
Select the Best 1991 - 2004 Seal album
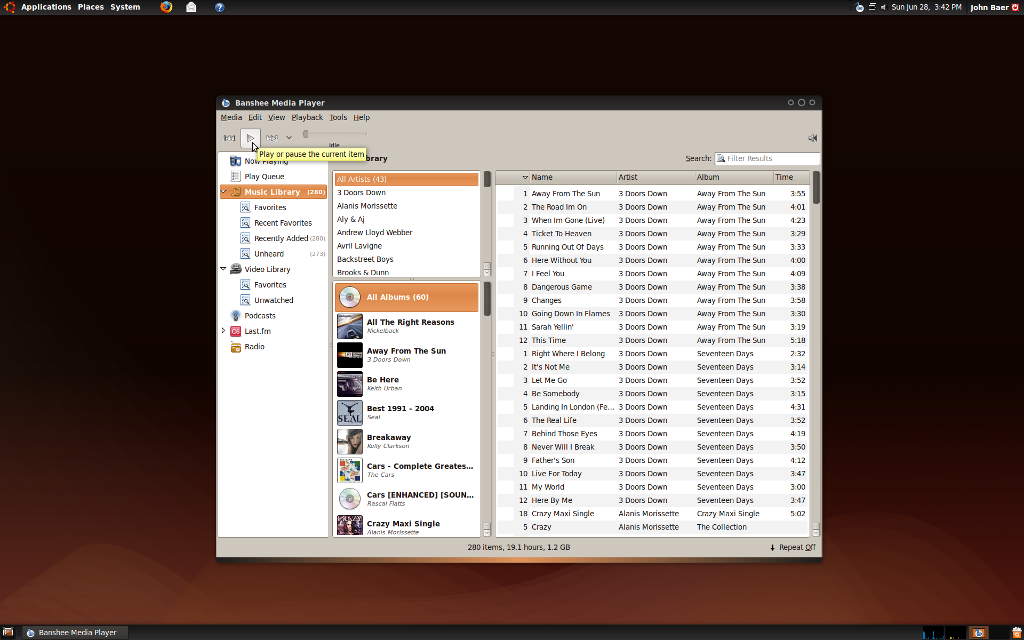406,412
